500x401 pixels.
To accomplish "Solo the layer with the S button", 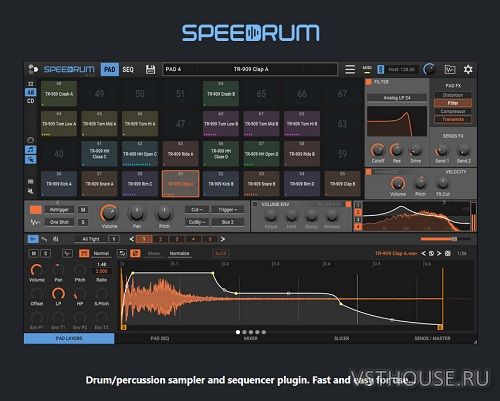I will (45, 253).
